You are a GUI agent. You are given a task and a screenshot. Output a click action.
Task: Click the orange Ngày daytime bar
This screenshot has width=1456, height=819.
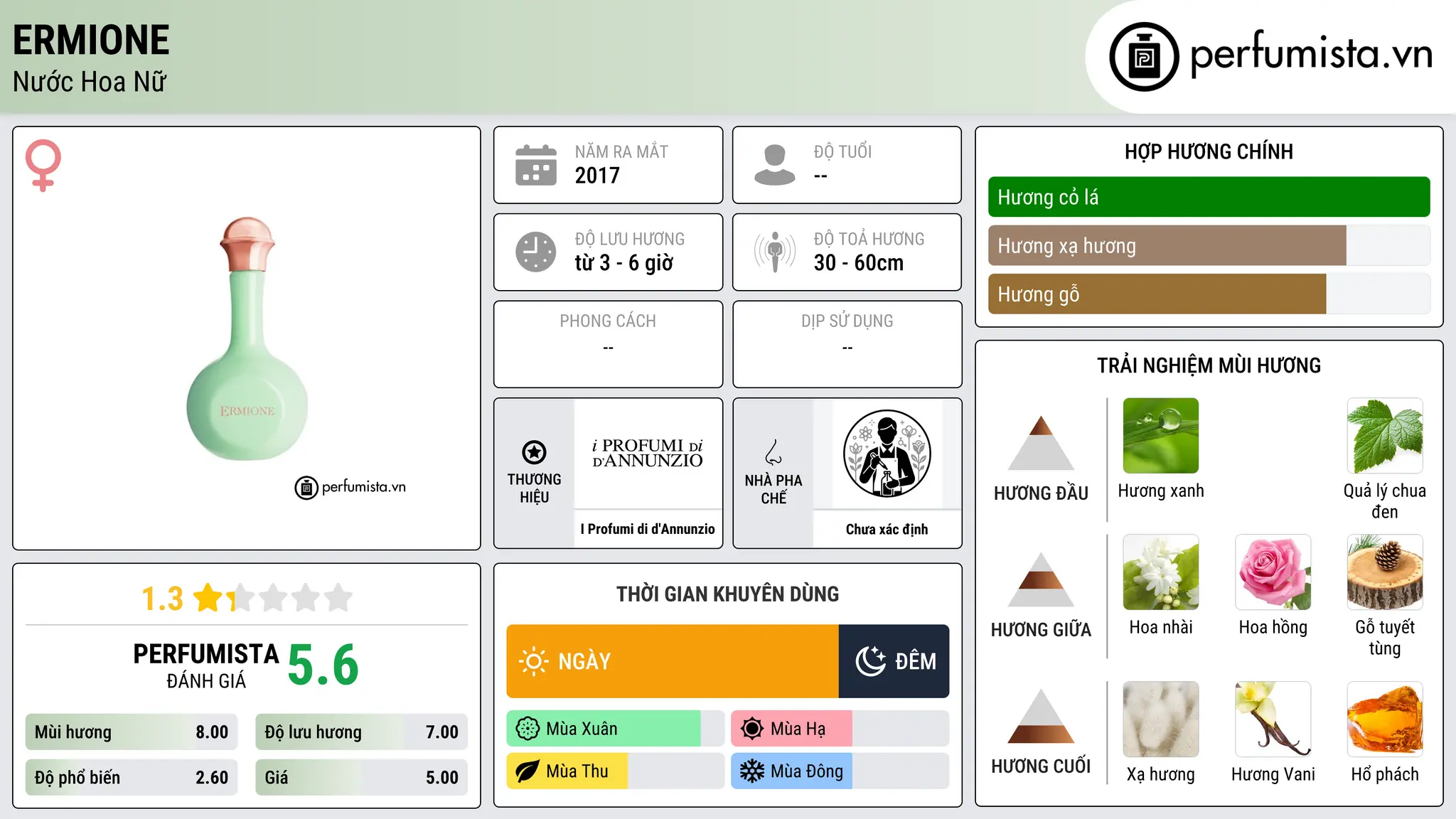click(673, 661)
